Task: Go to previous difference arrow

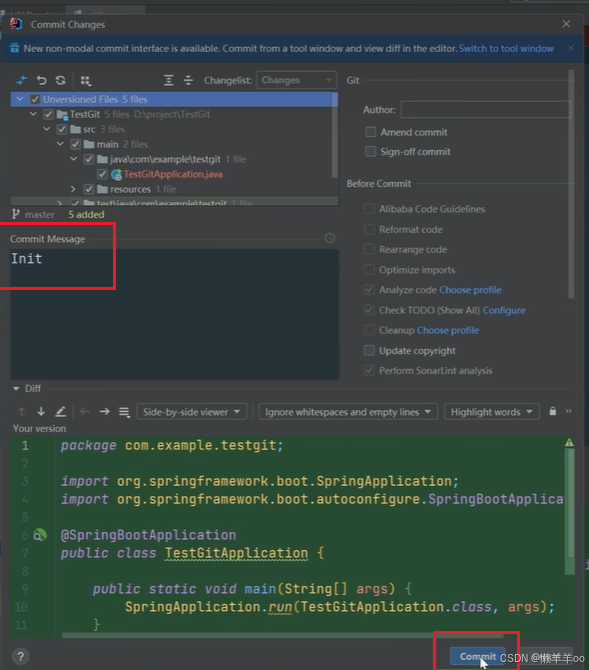Action: click(x=21, y=411)
